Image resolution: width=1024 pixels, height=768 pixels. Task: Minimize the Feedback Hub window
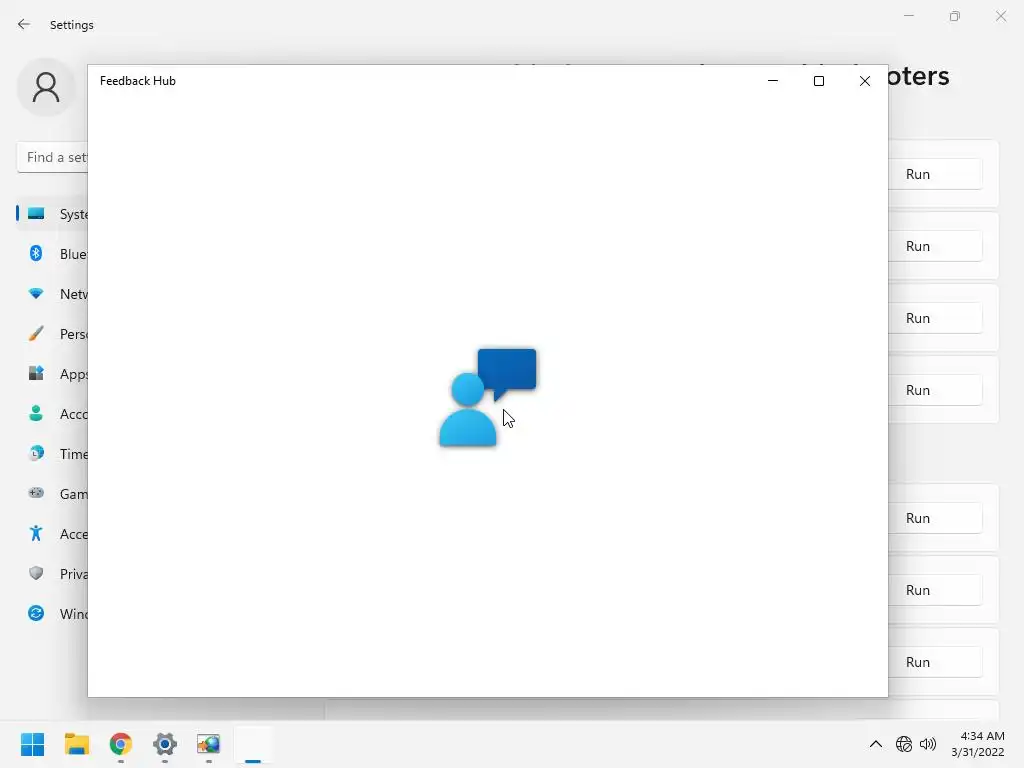coord(773,81)
